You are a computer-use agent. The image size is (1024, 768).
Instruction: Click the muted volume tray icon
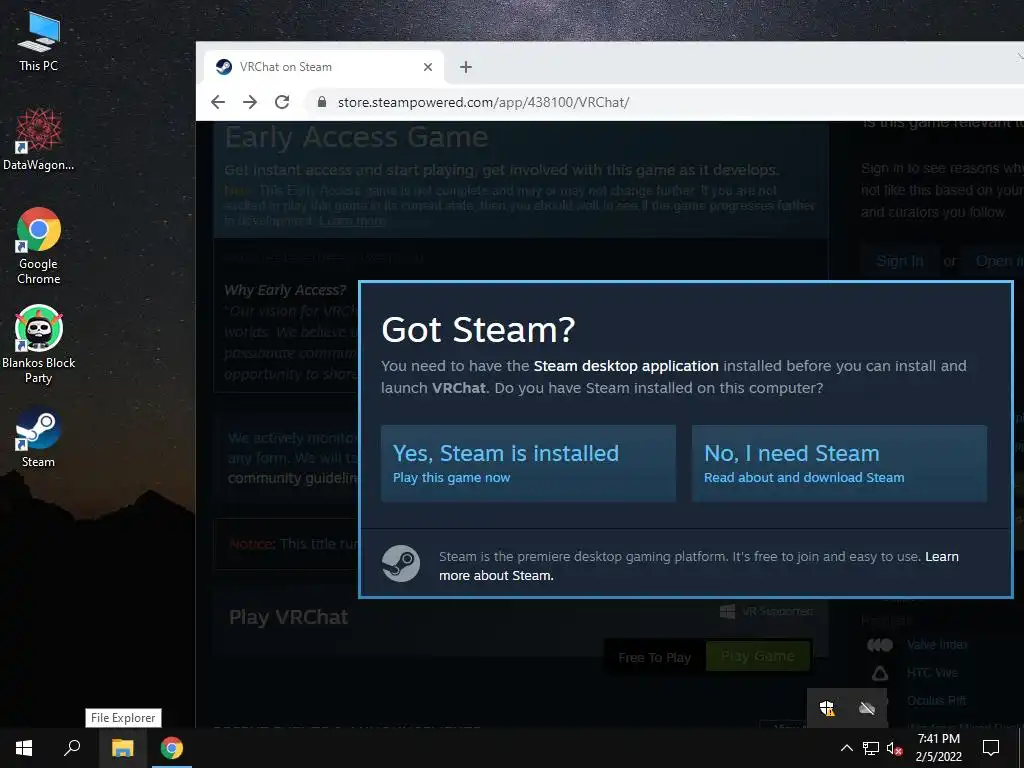click(894, 748)
